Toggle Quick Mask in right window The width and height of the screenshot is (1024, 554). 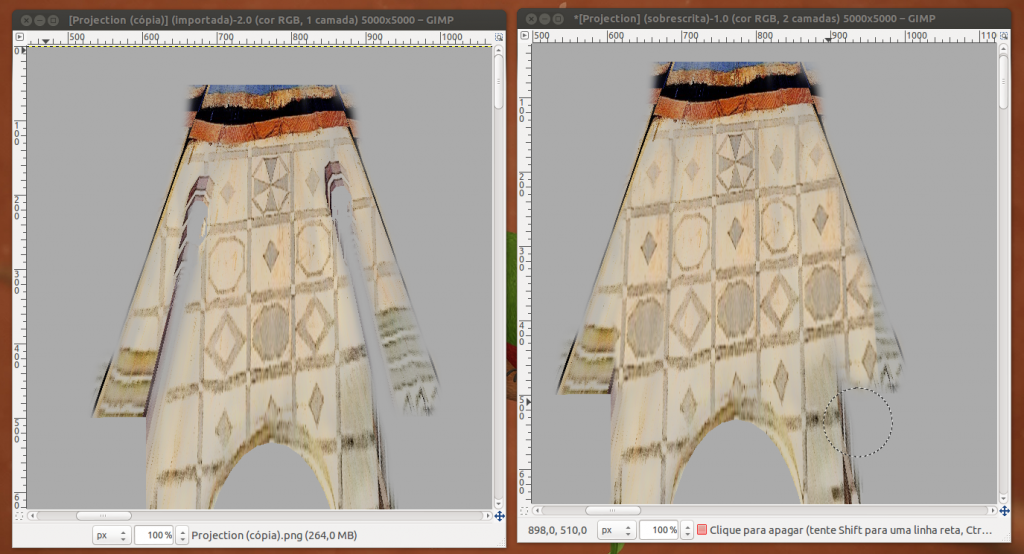pos(525,510)
